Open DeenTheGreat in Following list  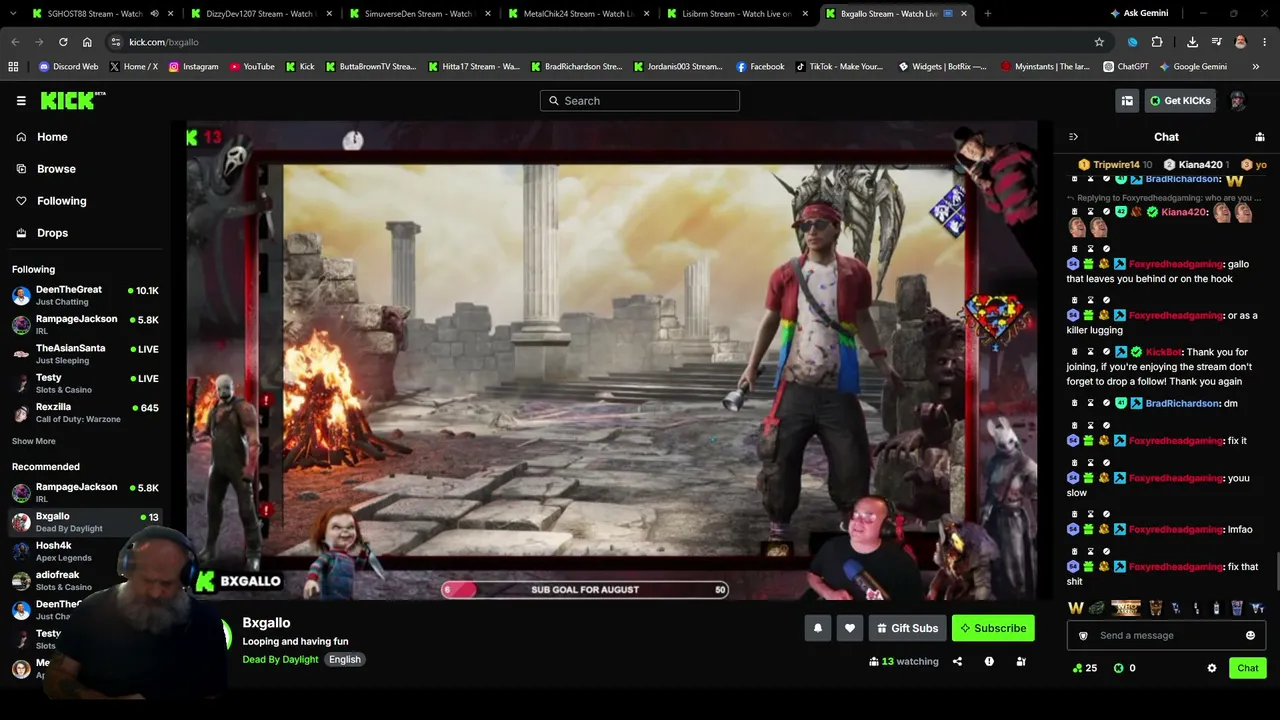tap(85, 295)
